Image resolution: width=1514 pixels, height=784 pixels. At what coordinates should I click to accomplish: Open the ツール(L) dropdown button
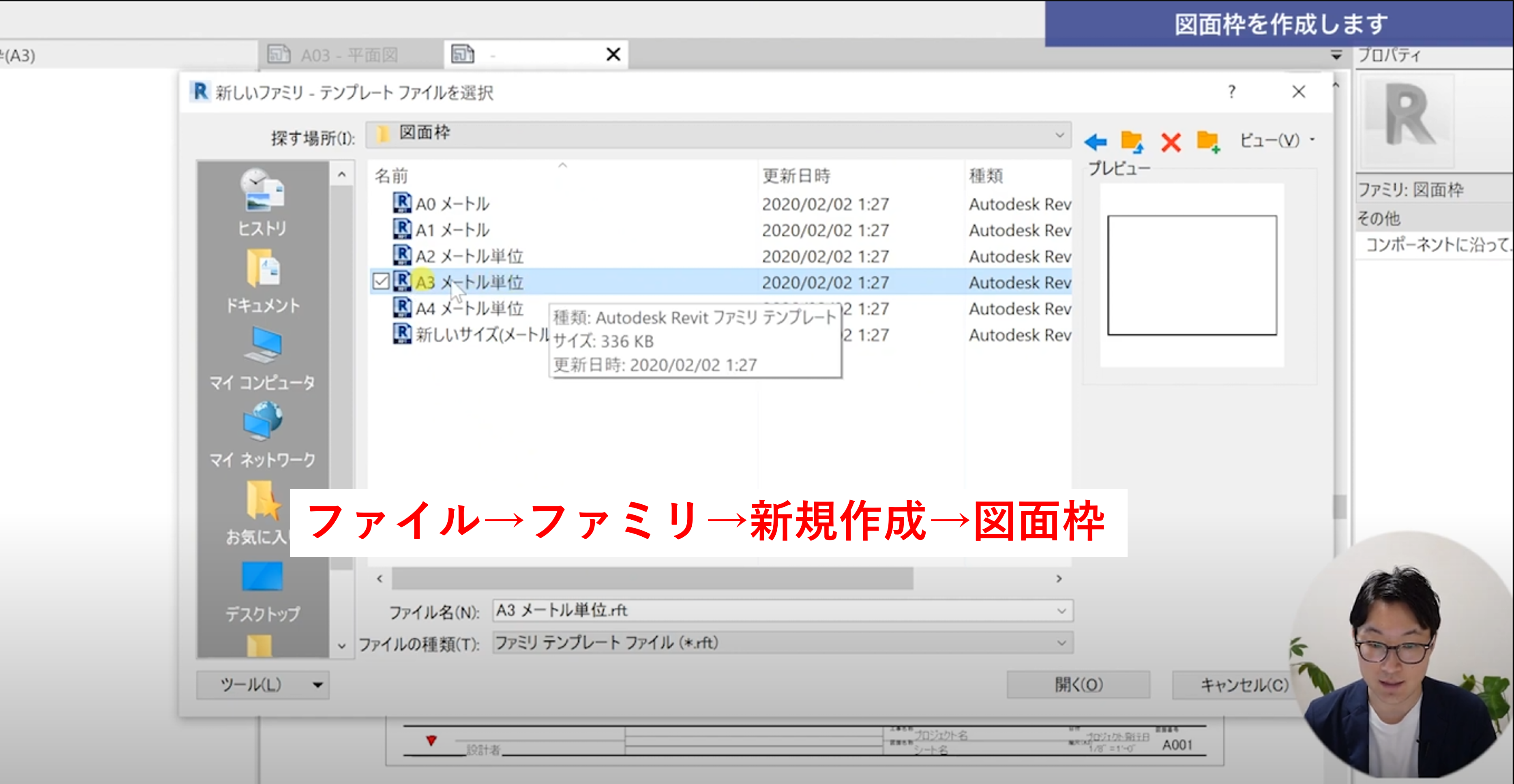(x=263, y=685)
